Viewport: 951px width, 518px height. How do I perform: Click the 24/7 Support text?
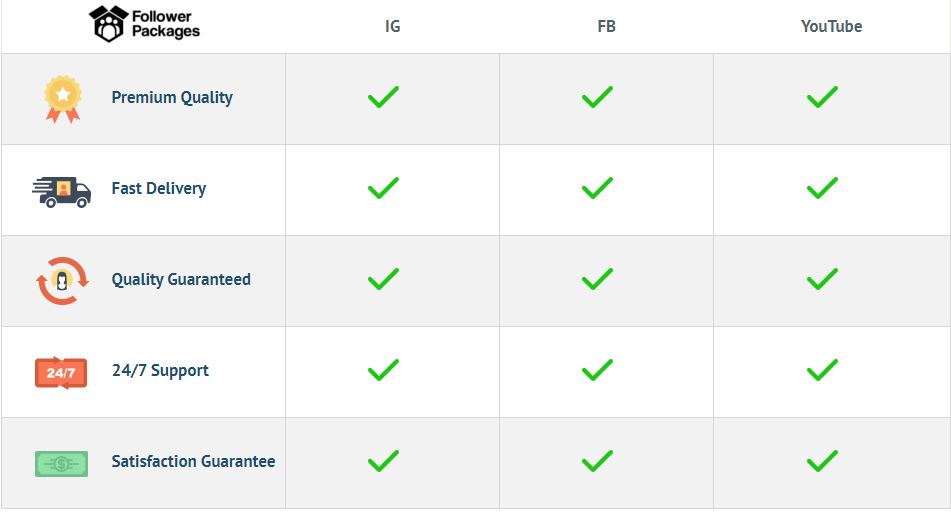(160, 371)
